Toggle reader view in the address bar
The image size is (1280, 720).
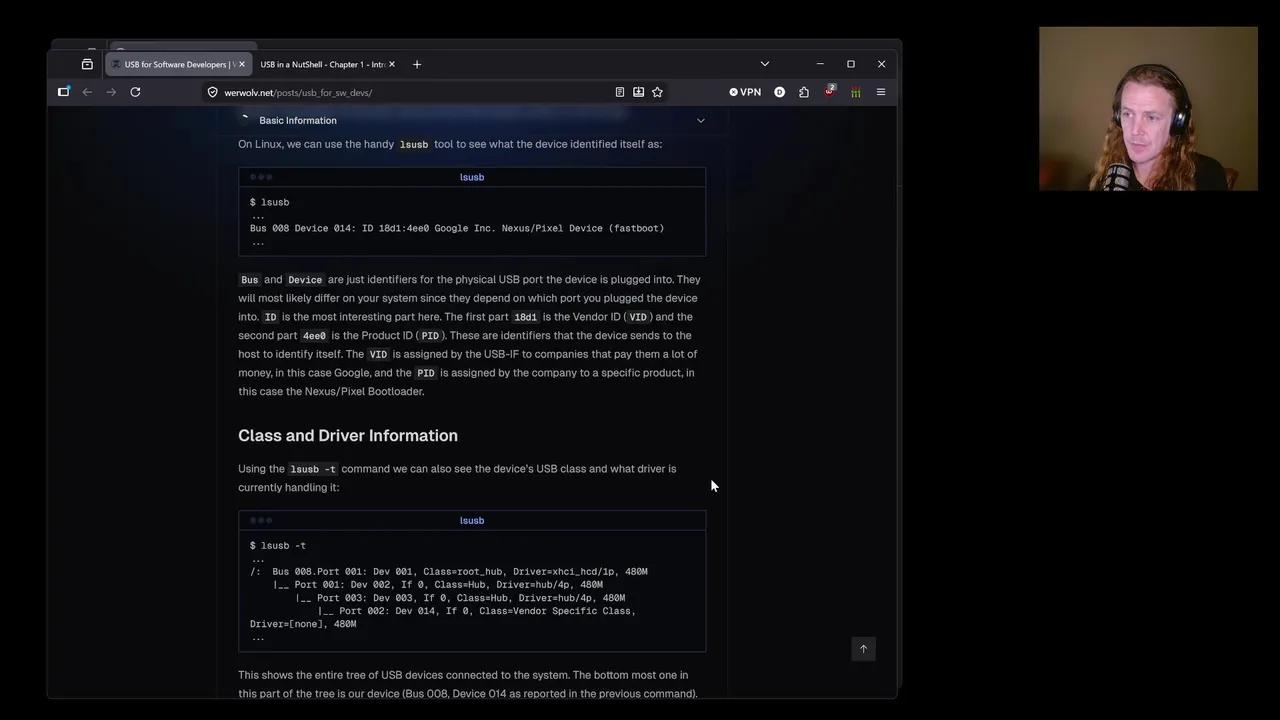[x=620, y=92]
